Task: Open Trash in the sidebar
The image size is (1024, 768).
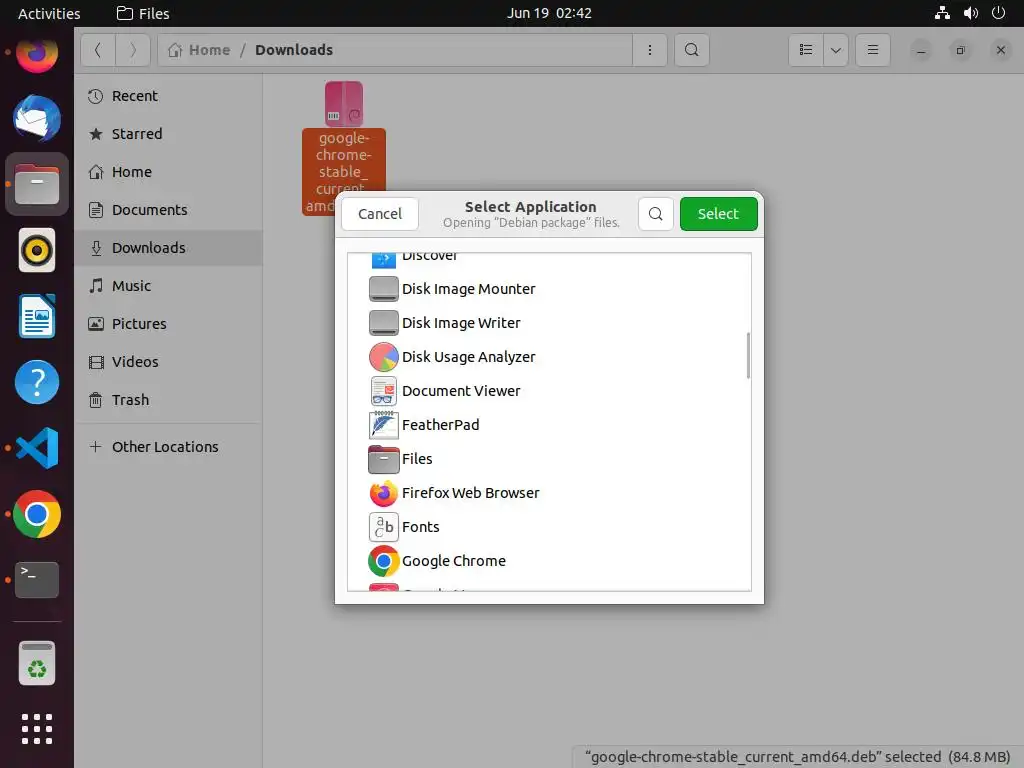Action: coord(168,400)
